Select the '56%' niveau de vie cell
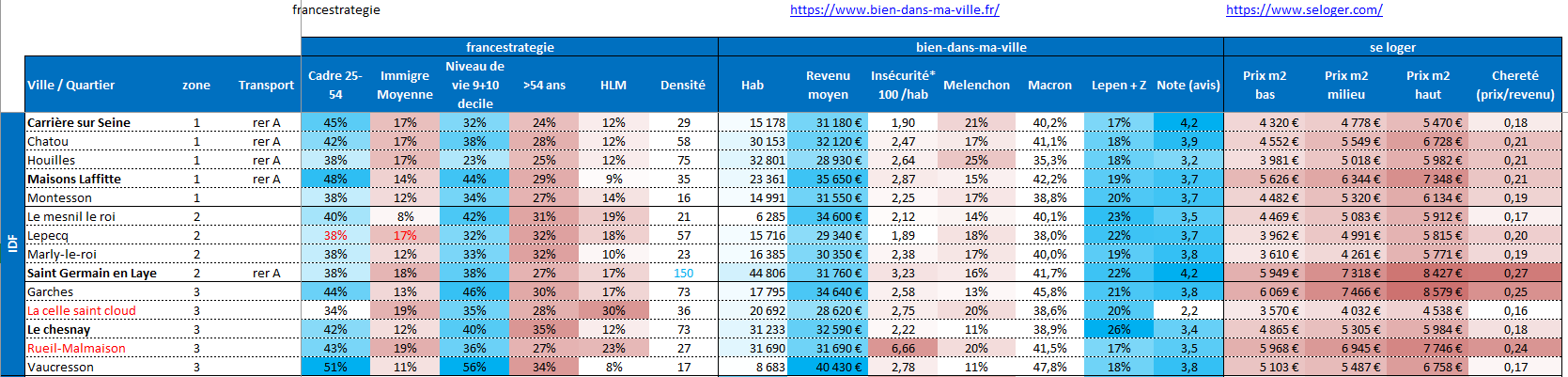 tap(474, 367)
